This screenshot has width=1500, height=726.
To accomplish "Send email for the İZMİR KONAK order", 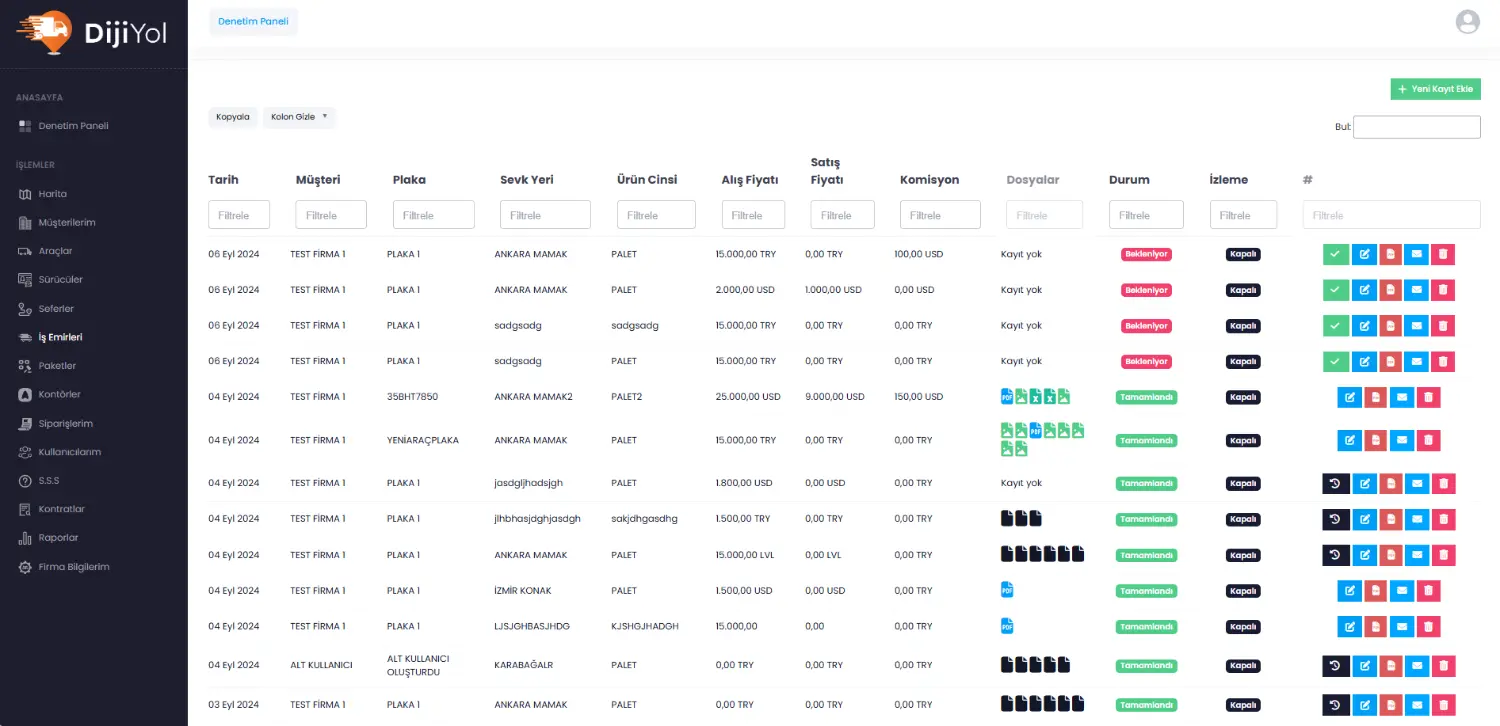I will [1402, 591].
